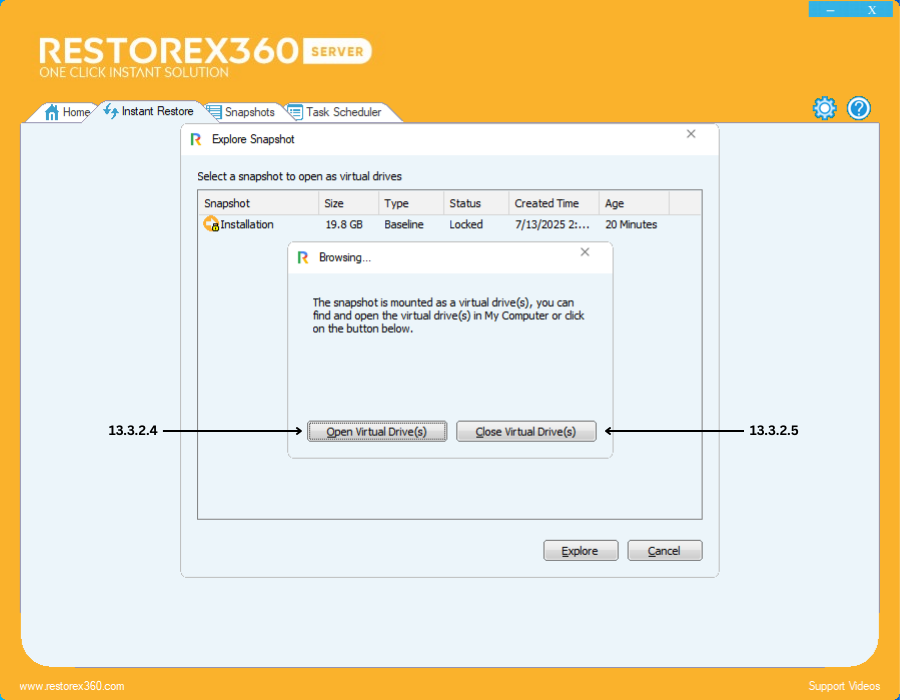The height and width of the screenshot is (700, 900).
Task: Sort by the Type column header
Action: [x=411, y=203]
